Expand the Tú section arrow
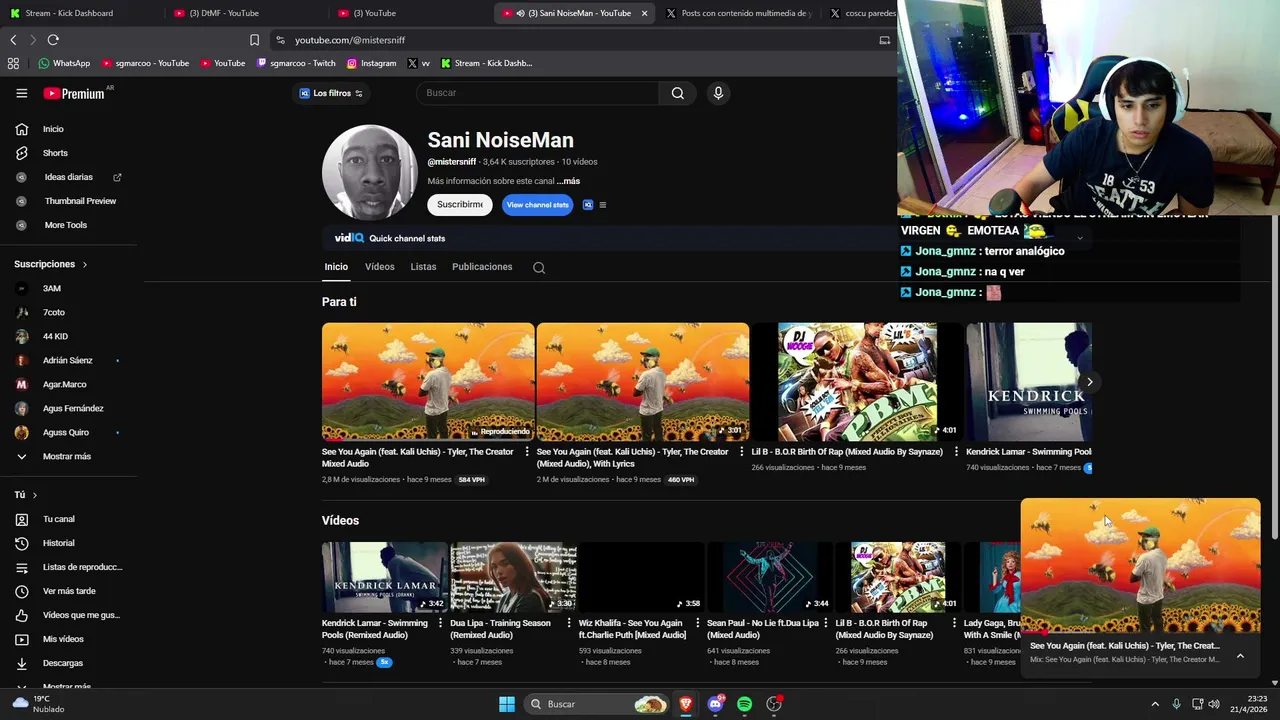The image size is (1280, 720). coord(34,495)
